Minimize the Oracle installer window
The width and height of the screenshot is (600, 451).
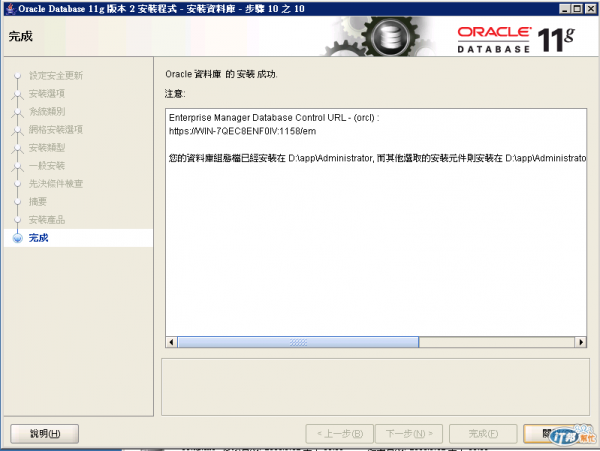click(564, 8)
